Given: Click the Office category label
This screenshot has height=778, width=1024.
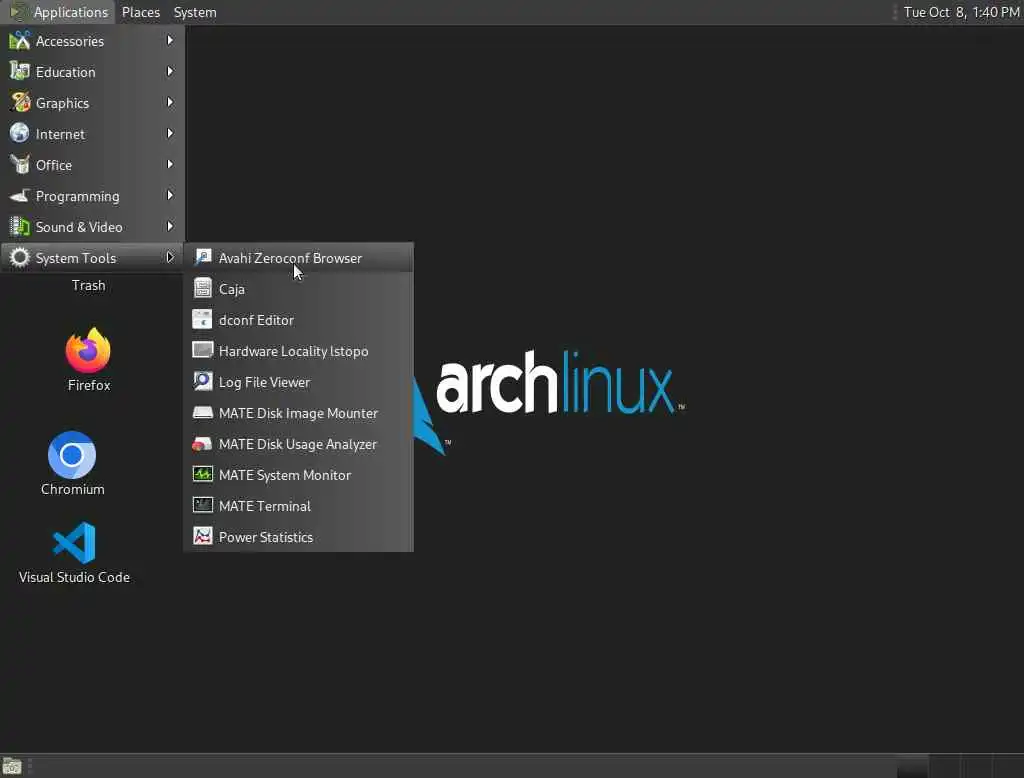Looking at the screenshot, I should point(54,165).
